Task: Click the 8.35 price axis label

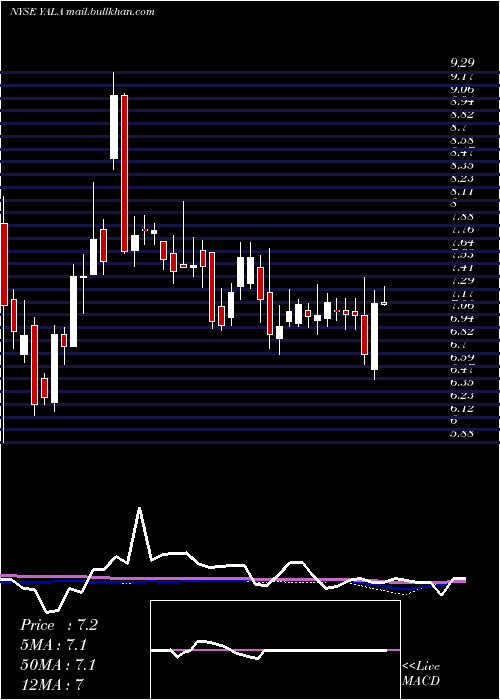Action: (462, 166)
